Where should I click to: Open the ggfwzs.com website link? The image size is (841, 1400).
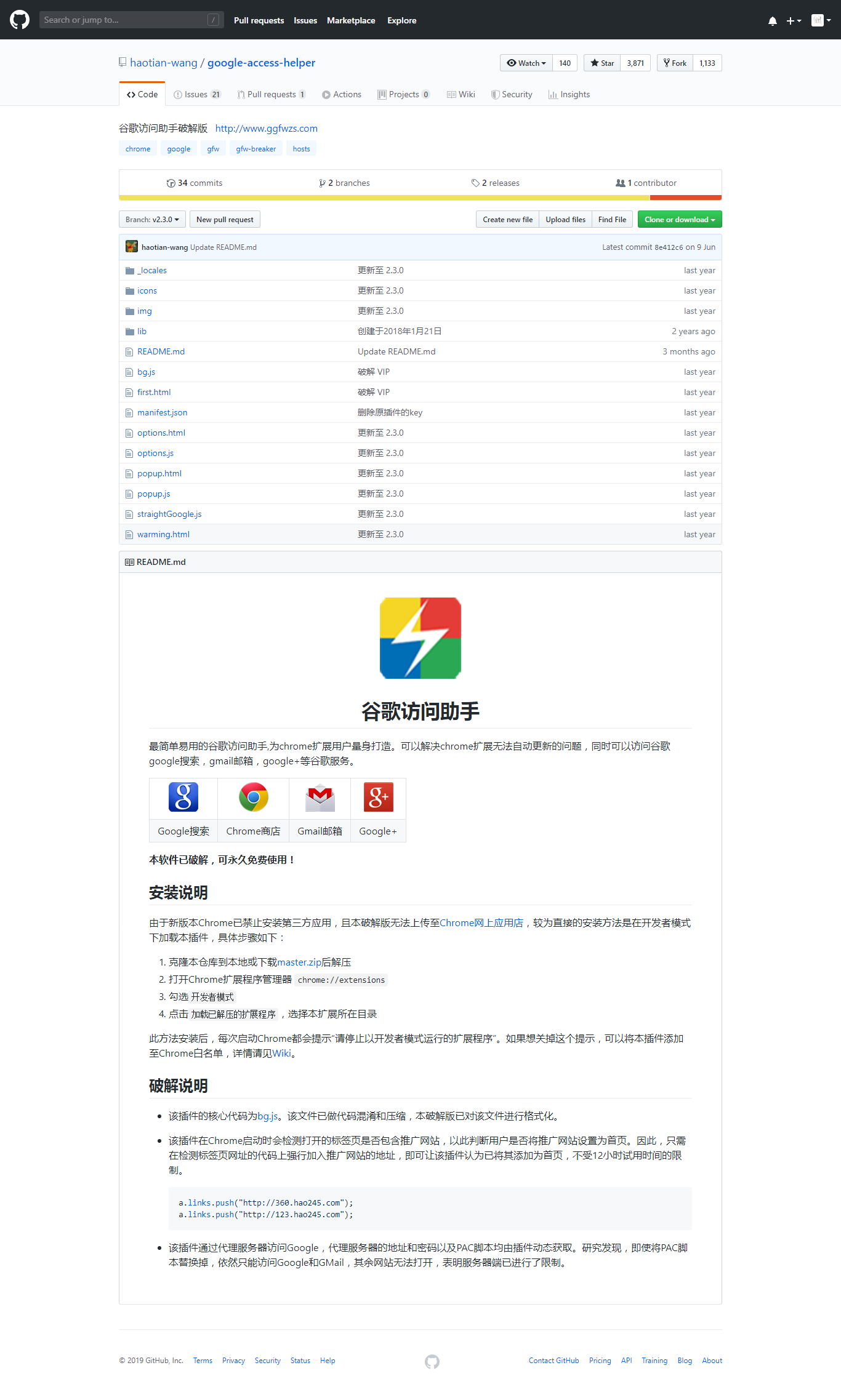[267, 128]
